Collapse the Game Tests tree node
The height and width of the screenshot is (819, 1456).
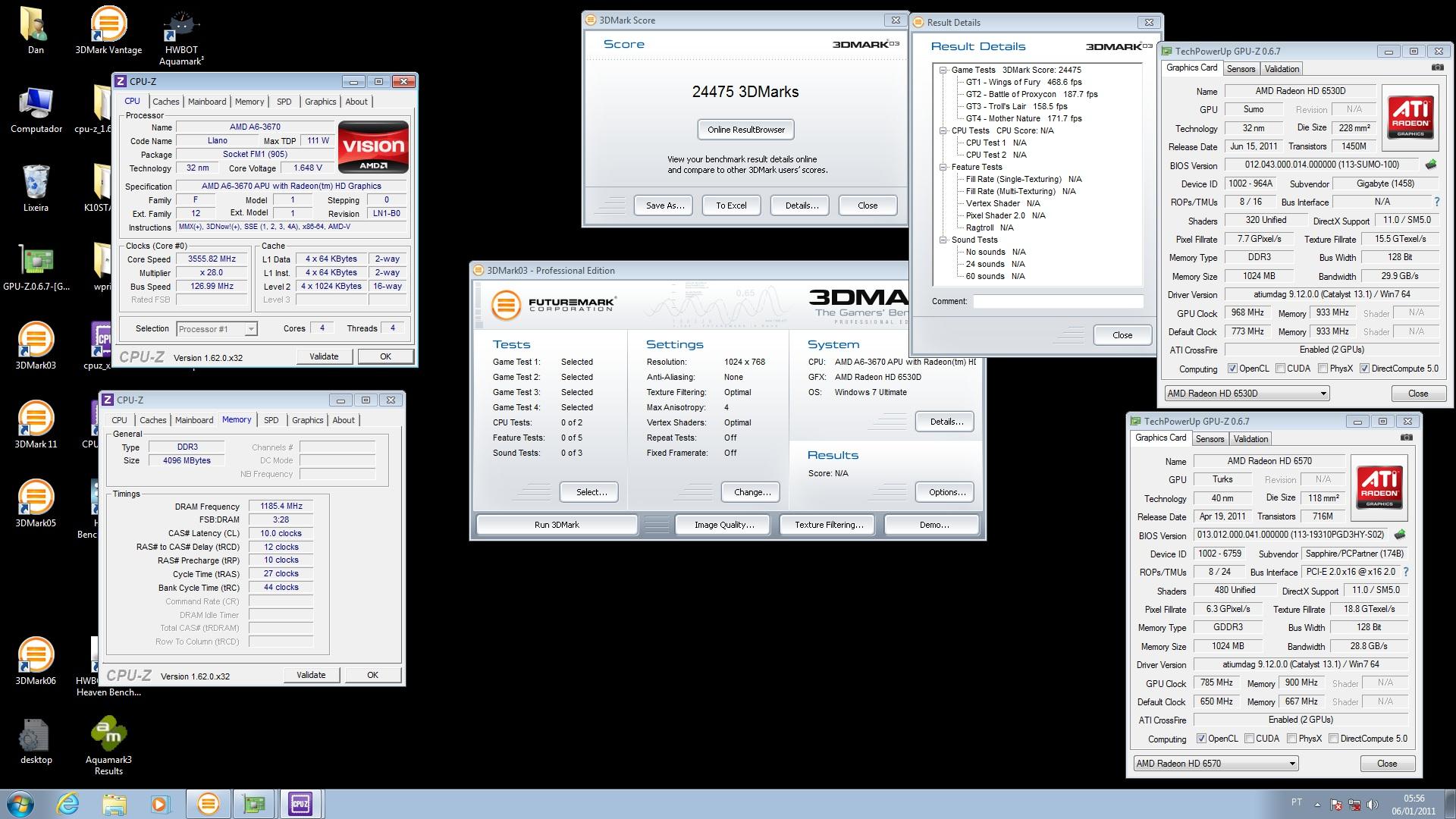click(943, 70)
